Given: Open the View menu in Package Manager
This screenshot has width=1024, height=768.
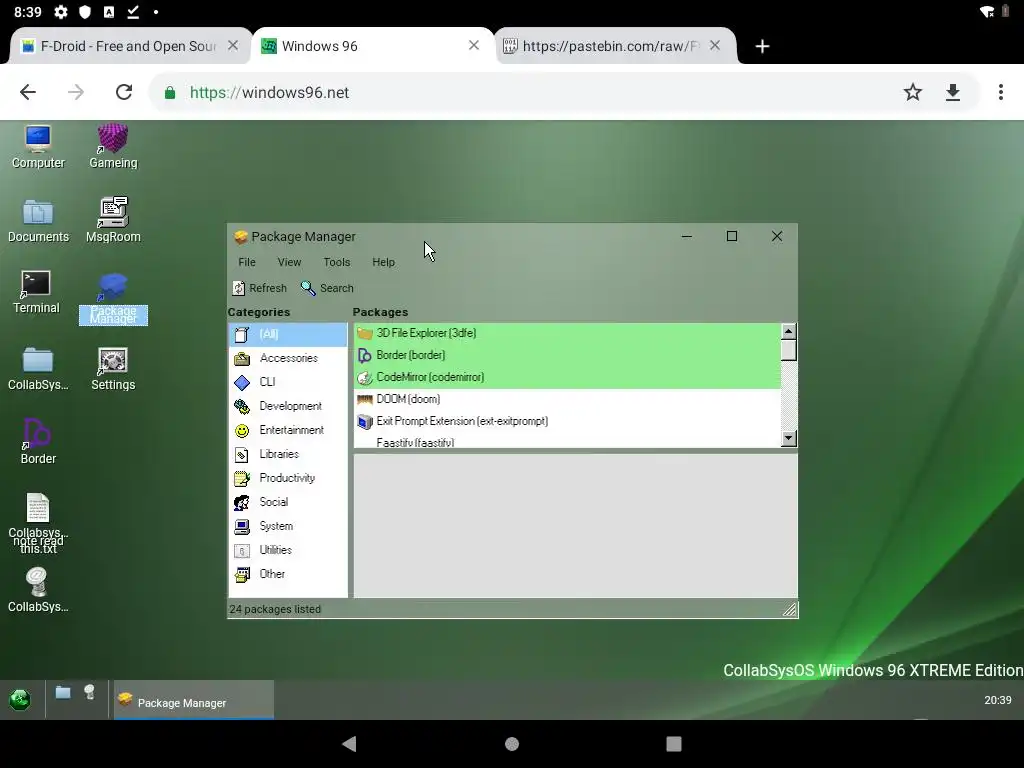Looking at the screenshot, I should click(x=289, y=262).
